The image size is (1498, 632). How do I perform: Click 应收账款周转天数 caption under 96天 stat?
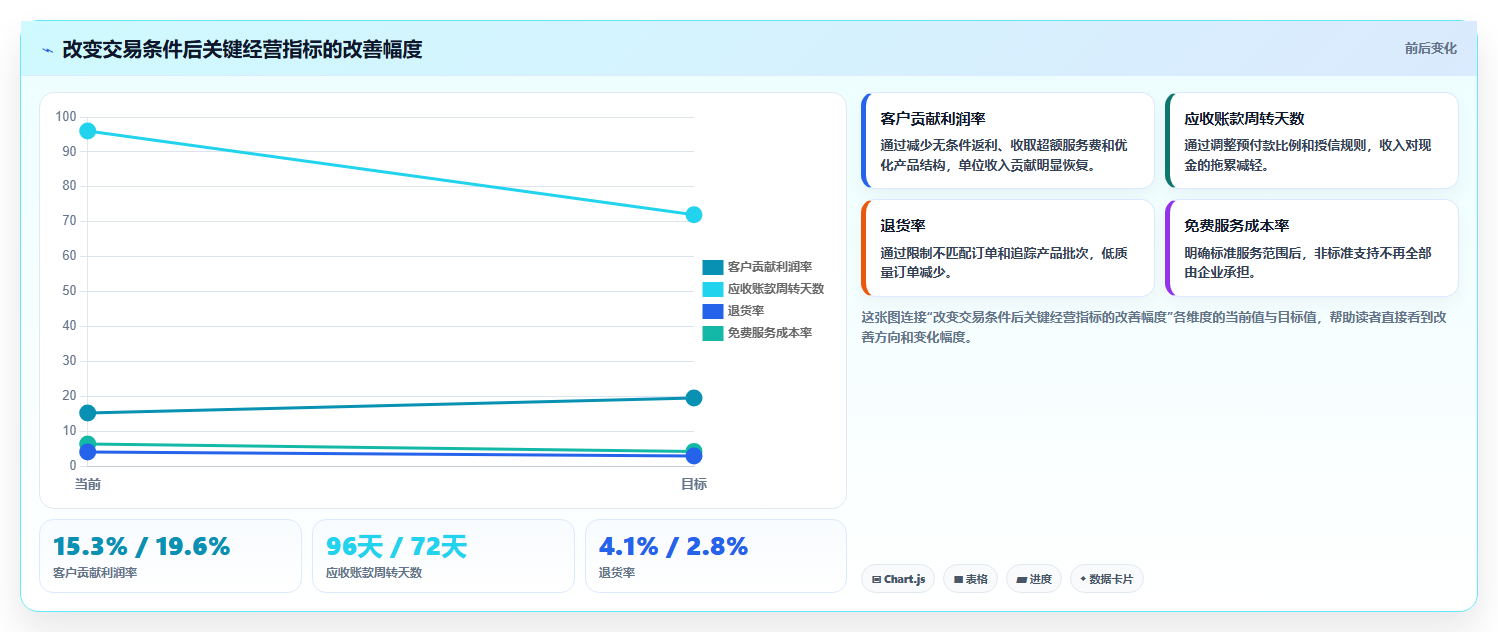click(374, 573)
